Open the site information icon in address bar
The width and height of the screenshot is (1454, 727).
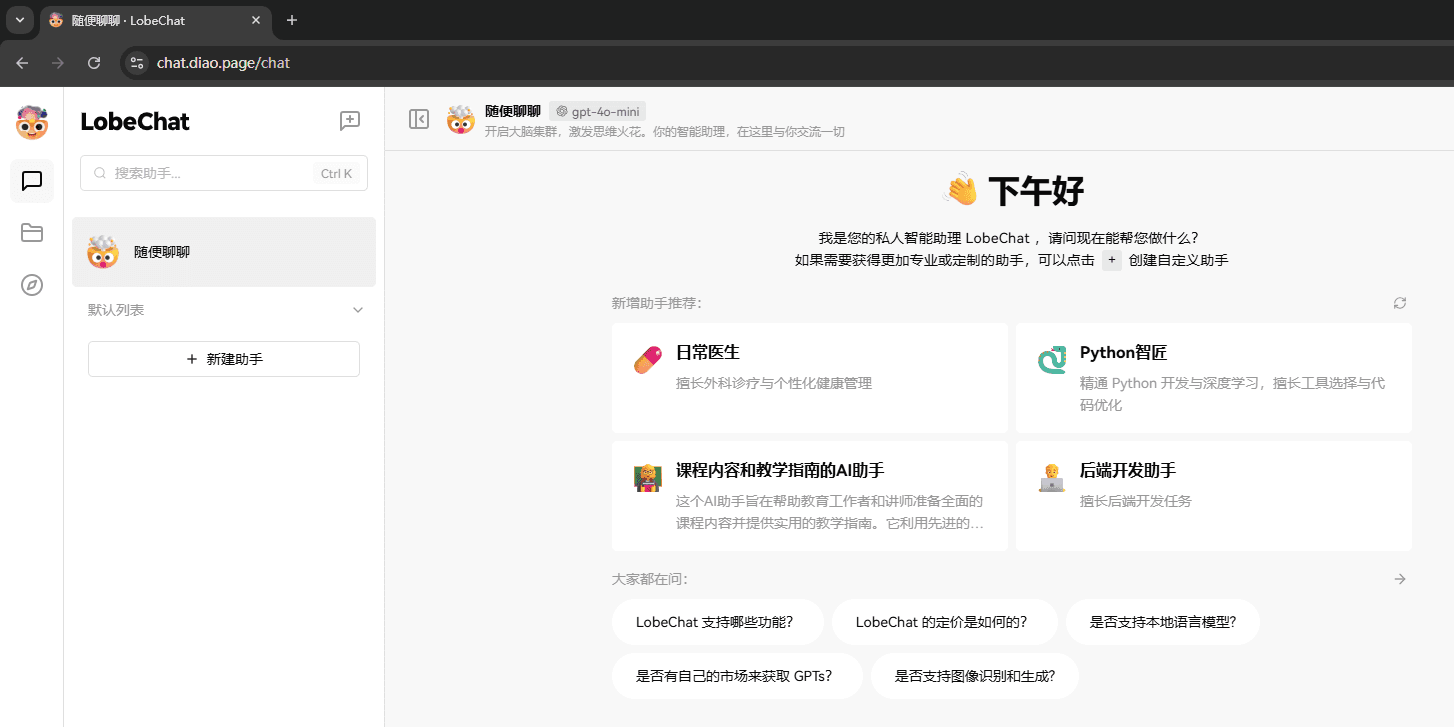click(138, 63)
